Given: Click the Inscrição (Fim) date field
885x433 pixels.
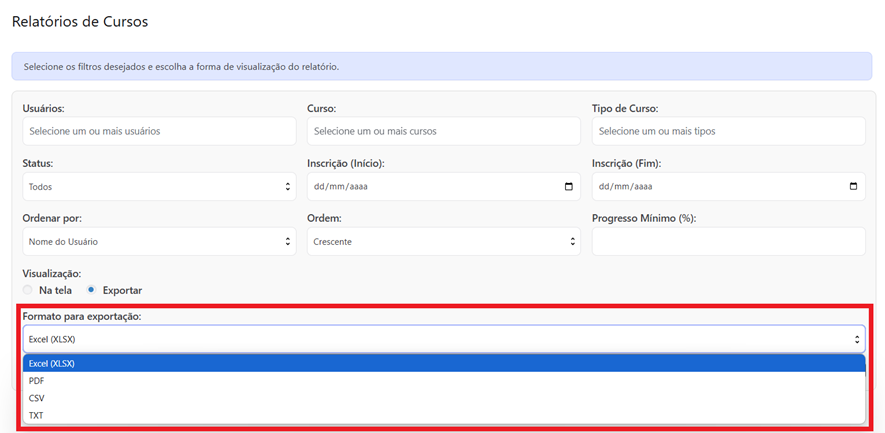Looking at the screenshot, I should click(715, 187).
